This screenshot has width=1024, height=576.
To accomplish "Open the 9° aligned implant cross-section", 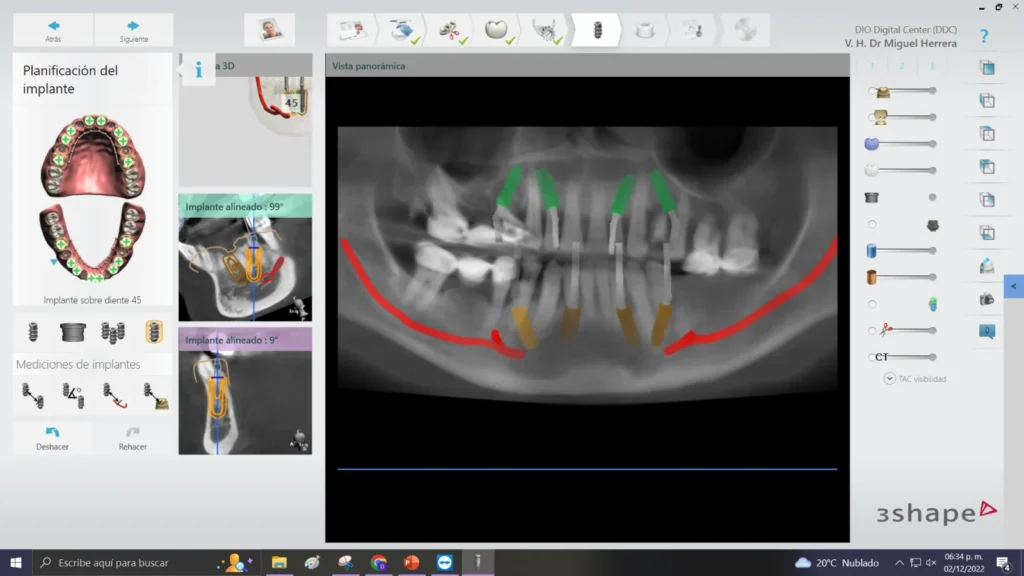I will pos(245,391).
